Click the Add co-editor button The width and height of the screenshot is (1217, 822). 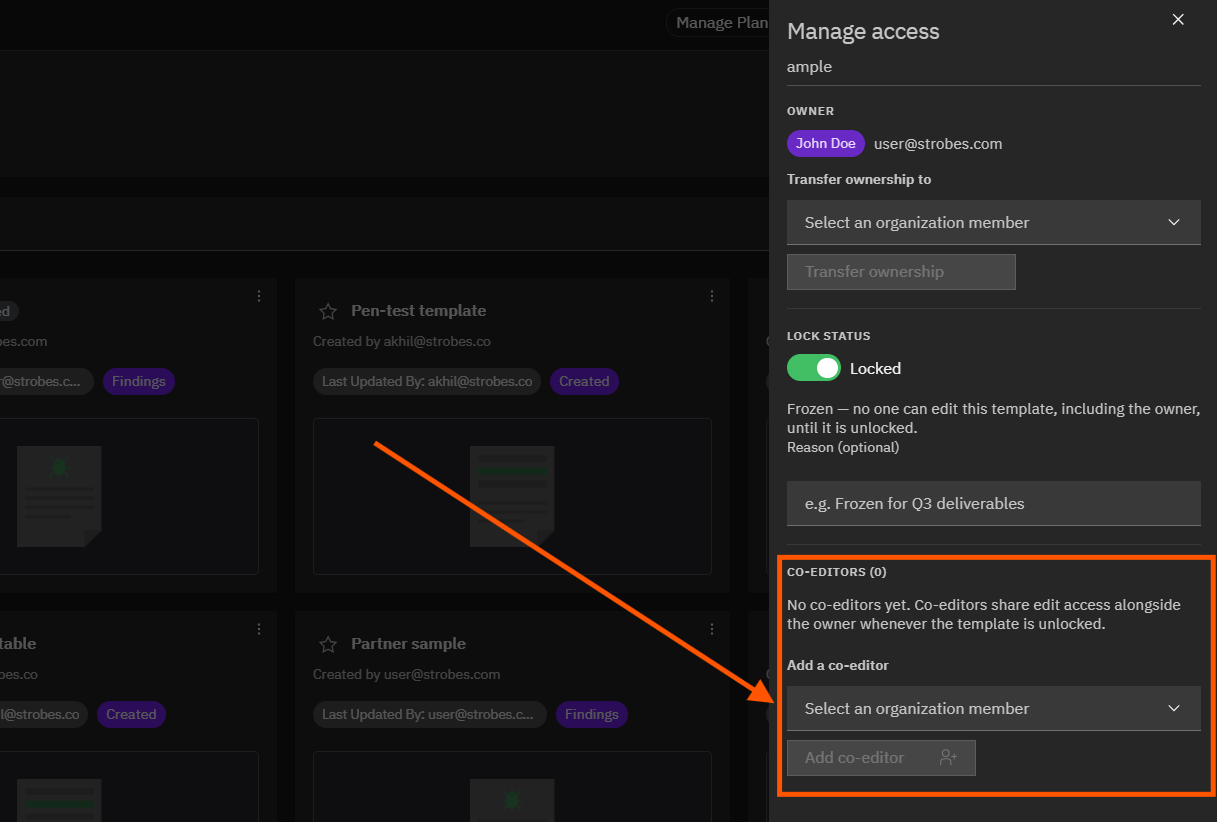pos(881,758)
